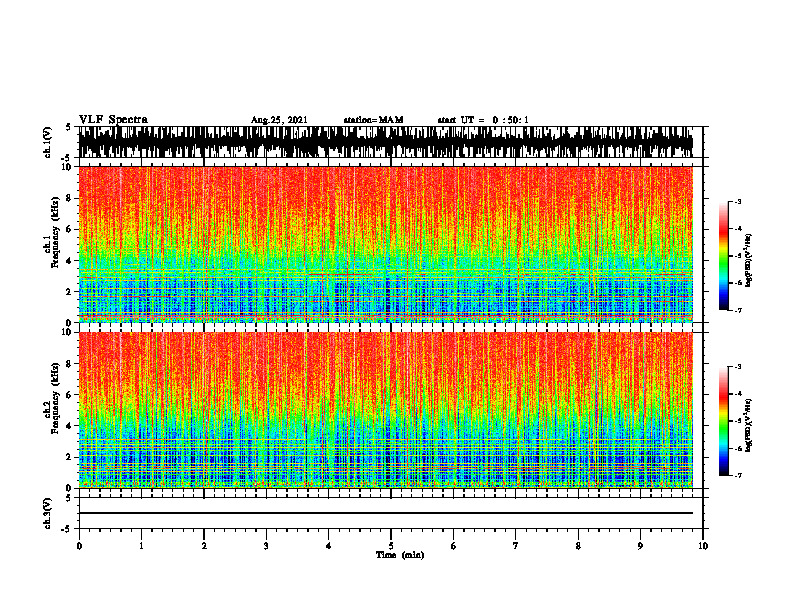Click inside the ch.2 spectrogram plot
The image size is (792, 612).
386,410
